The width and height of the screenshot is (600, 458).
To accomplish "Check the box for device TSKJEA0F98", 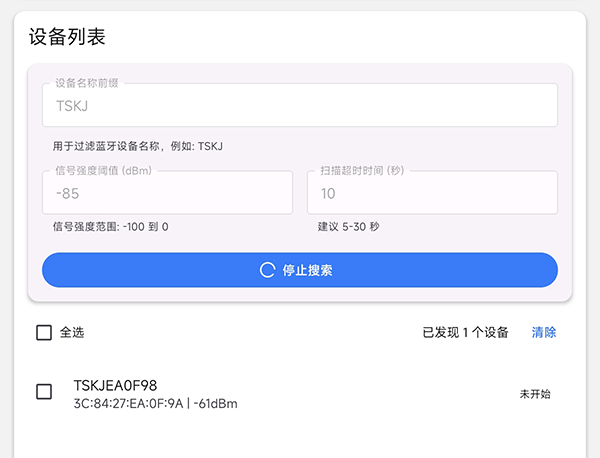I will click(x=44, y=392).
